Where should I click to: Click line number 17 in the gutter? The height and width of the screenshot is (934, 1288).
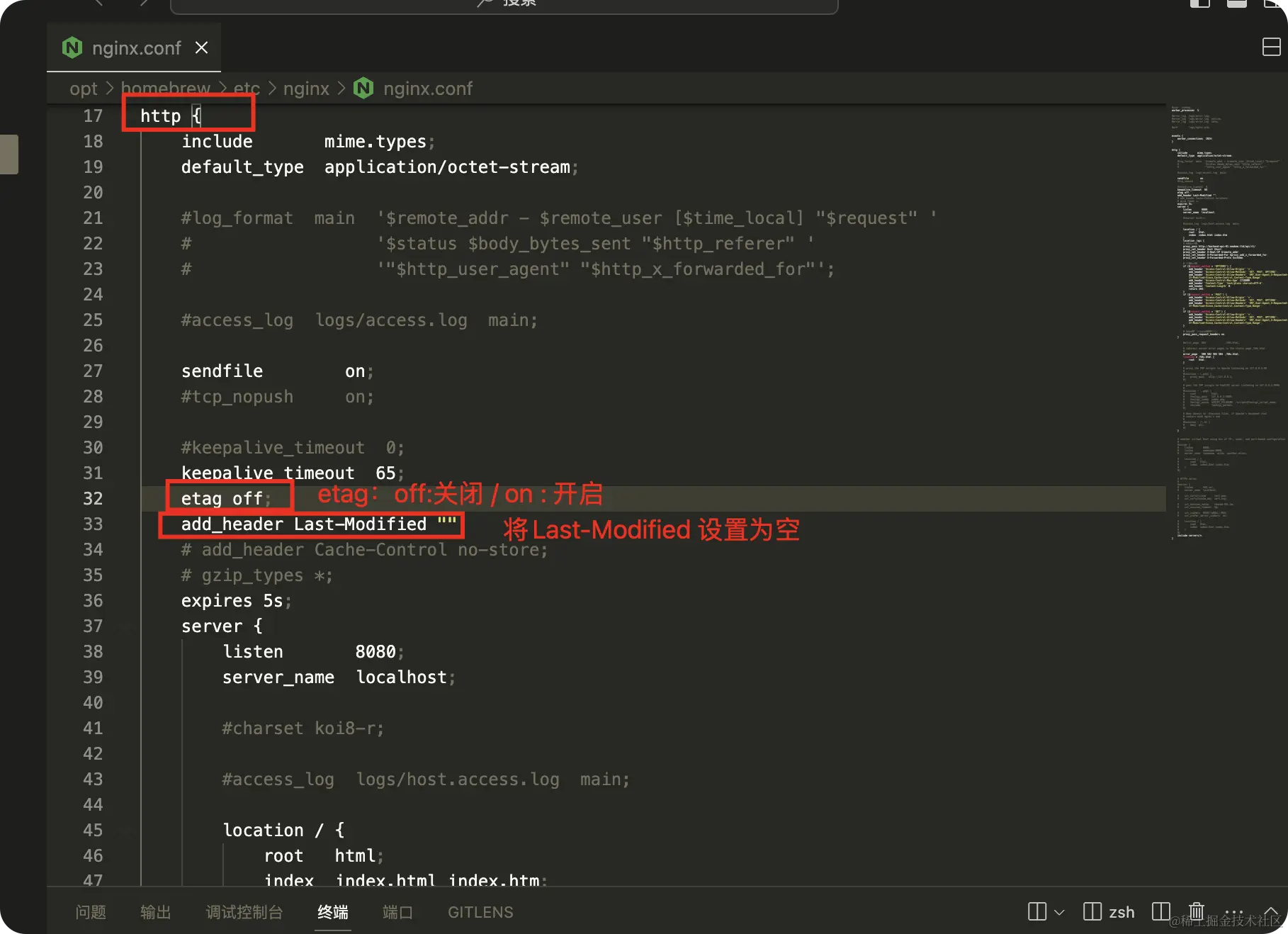93,116
